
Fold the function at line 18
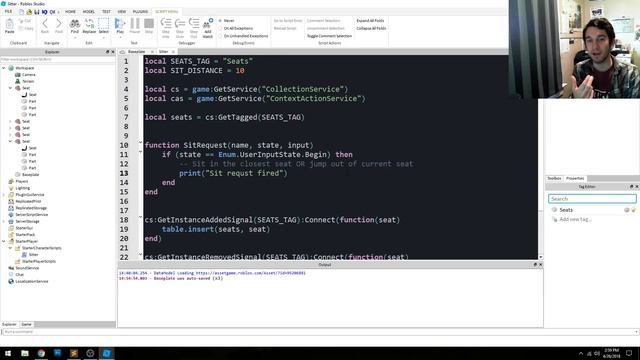(x=140, y=217)
